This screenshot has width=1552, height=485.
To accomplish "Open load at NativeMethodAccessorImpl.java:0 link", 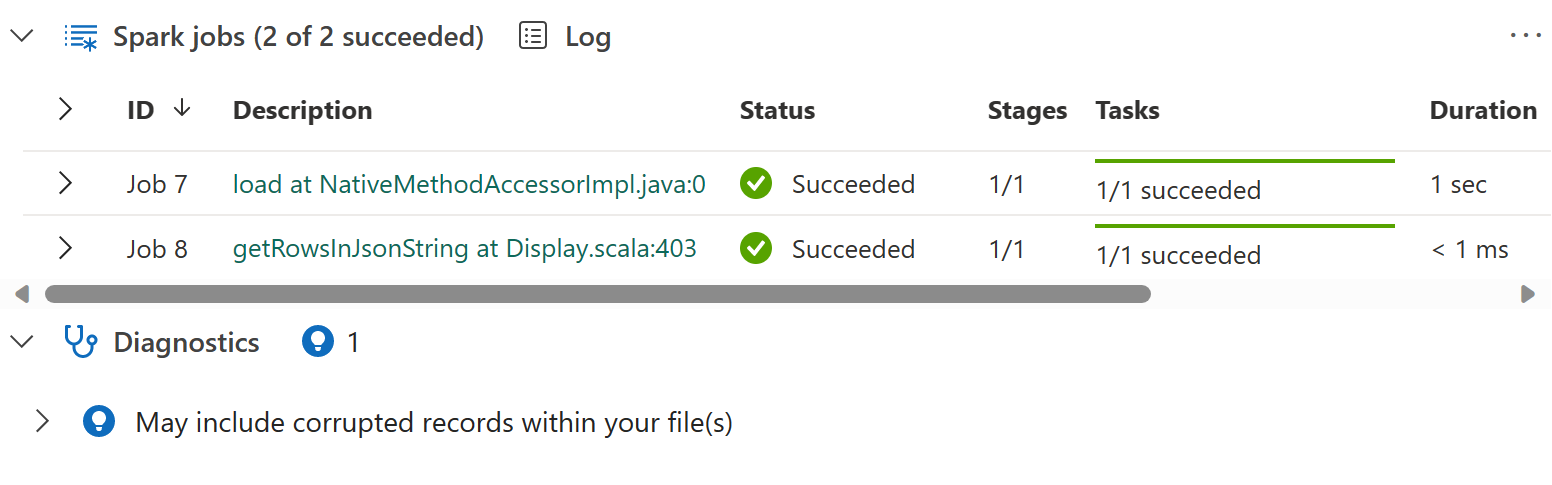I will point(469,184).
